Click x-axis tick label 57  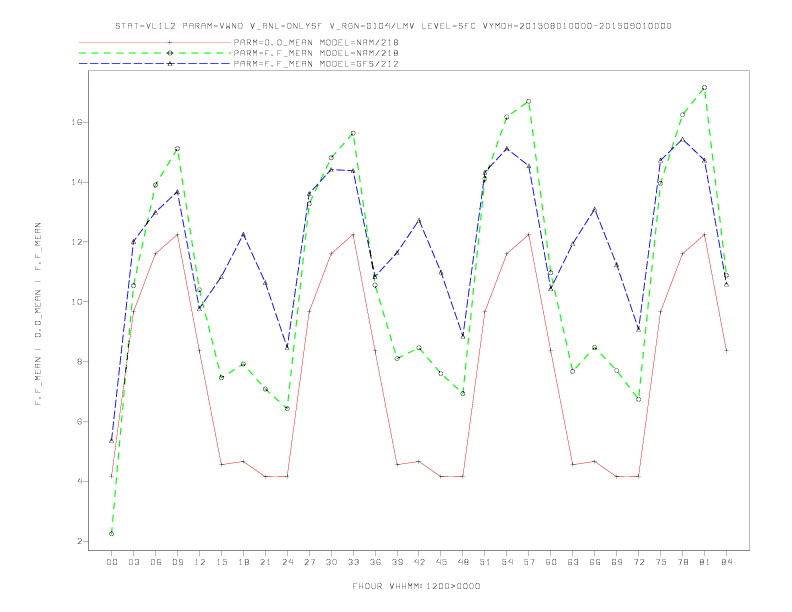point(529,562)
